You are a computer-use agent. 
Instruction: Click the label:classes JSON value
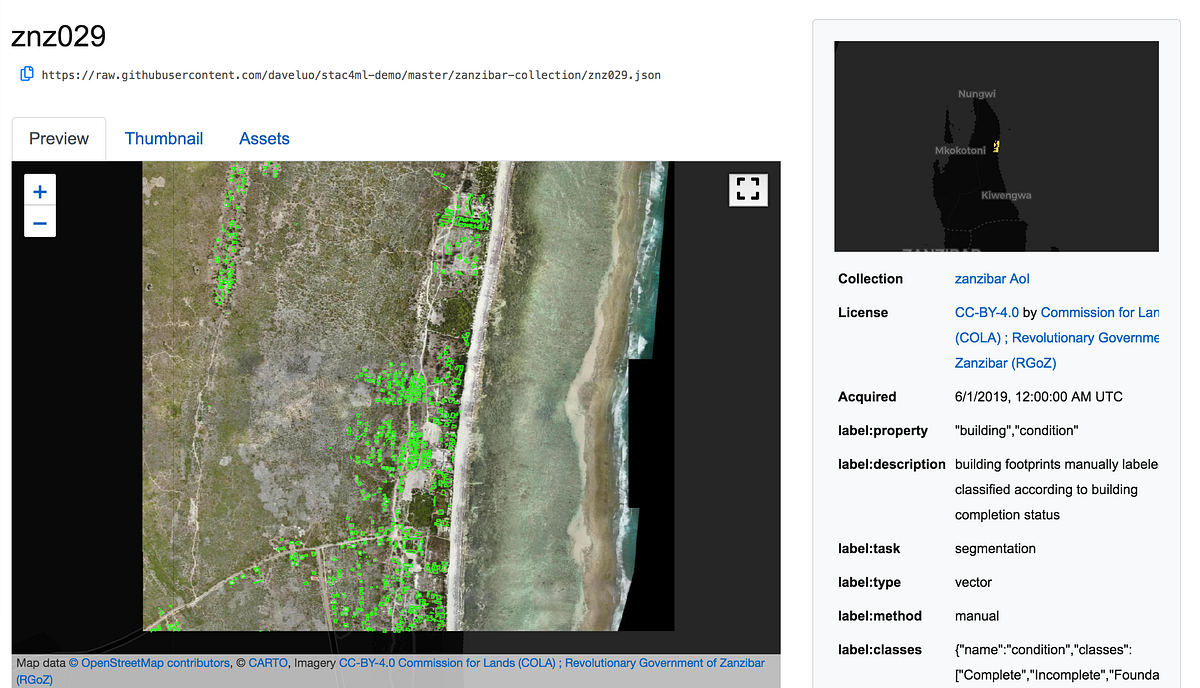click(1057, 662)
